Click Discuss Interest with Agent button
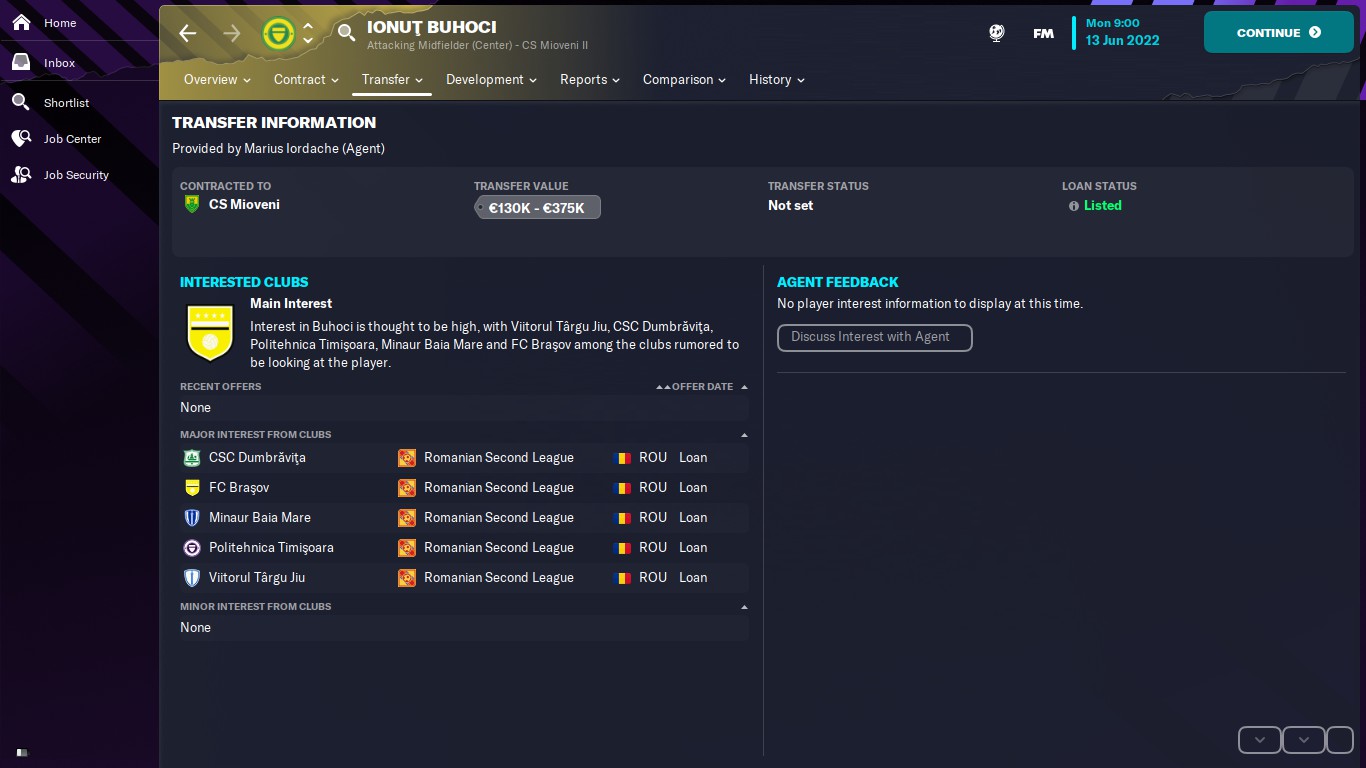Screen dimensions: 1366x768 point(874,337)
